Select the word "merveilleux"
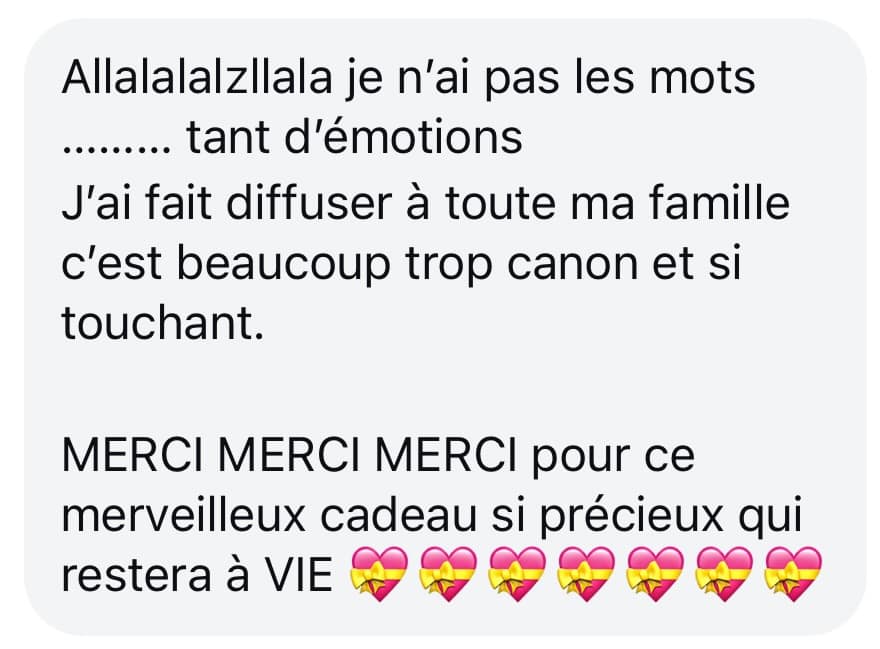This screenshot has width=880, height=649. point(184,514)
